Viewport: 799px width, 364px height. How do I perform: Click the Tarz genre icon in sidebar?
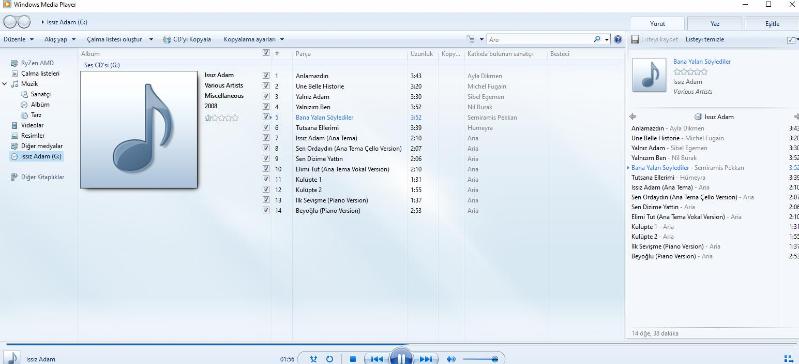point(24,115)
